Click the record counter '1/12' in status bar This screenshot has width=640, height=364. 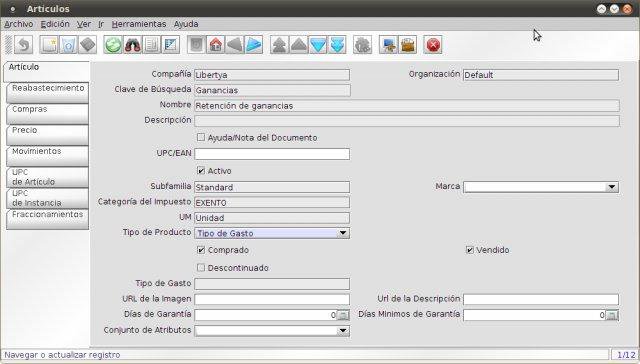pos(626,355)
